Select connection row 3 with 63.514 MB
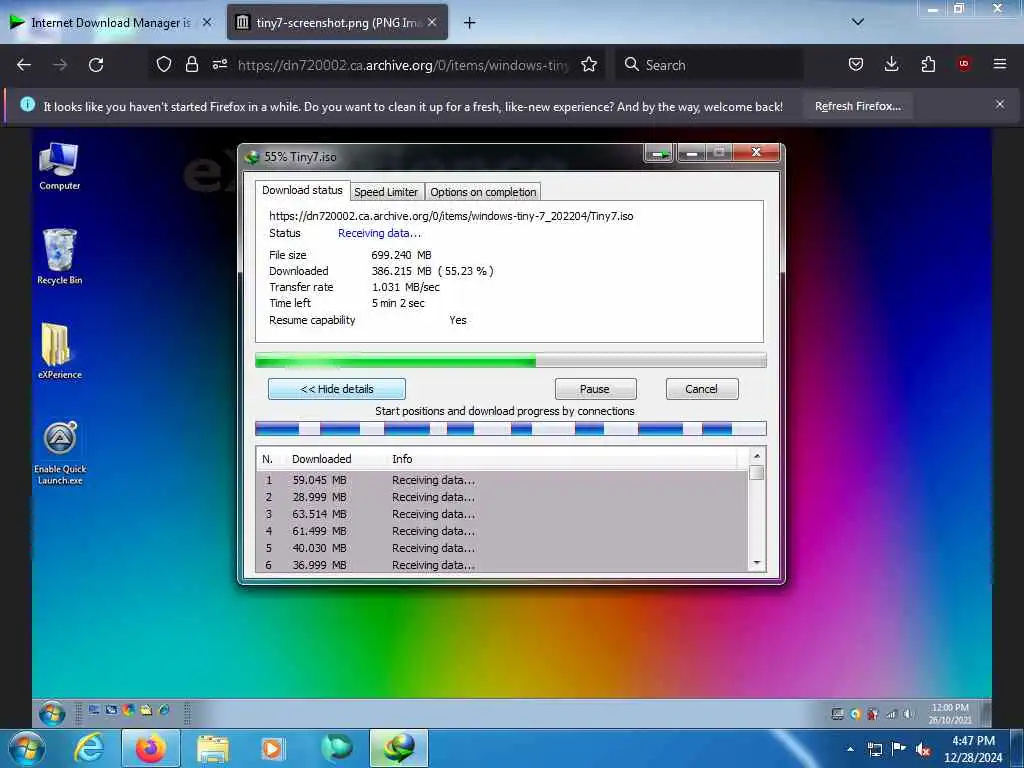Viewport: 1024px width, 768px height. (x=502, y=514)
